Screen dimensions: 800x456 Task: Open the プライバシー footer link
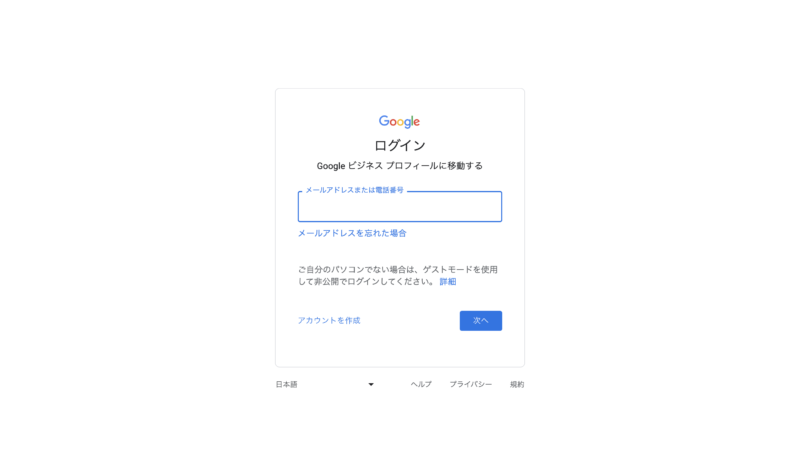470,385
